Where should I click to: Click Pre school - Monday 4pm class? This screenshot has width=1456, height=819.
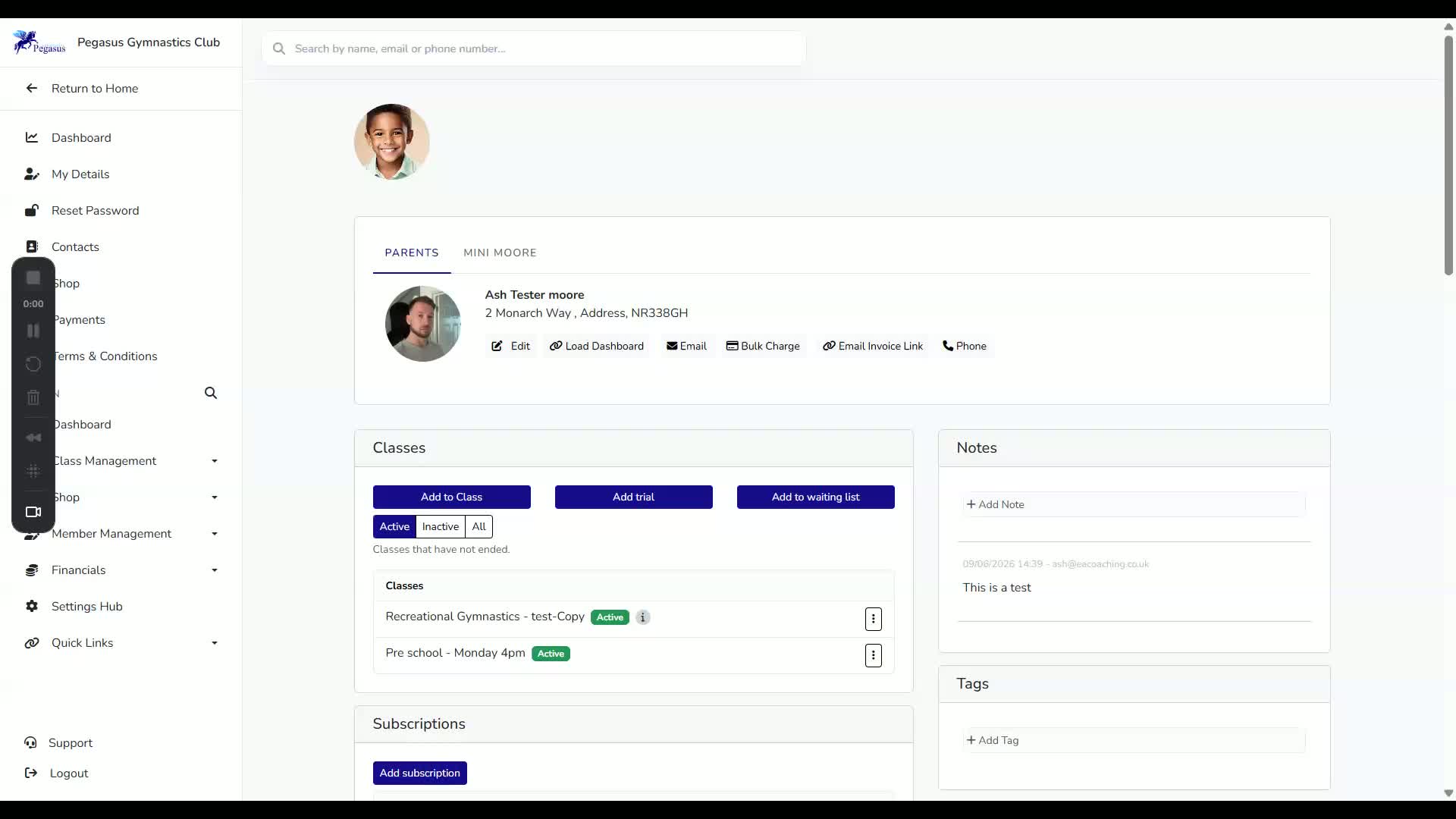(456, 653)
